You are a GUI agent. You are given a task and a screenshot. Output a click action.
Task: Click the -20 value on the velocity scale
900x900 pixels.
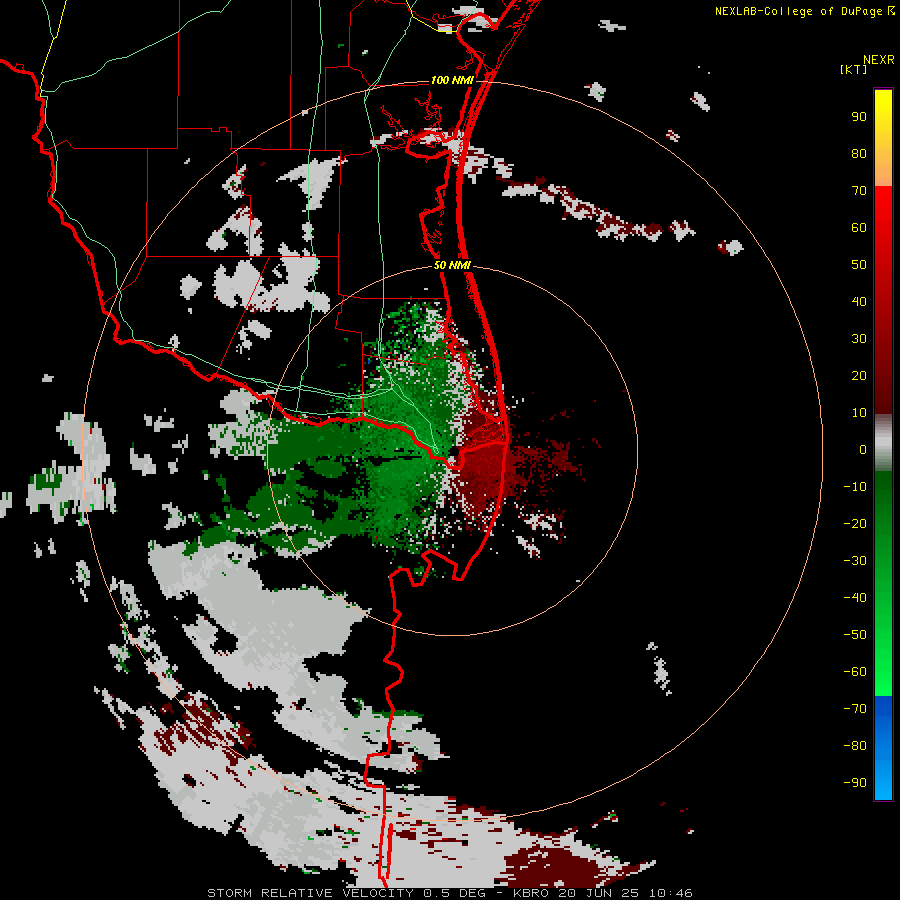pos(855,523)
